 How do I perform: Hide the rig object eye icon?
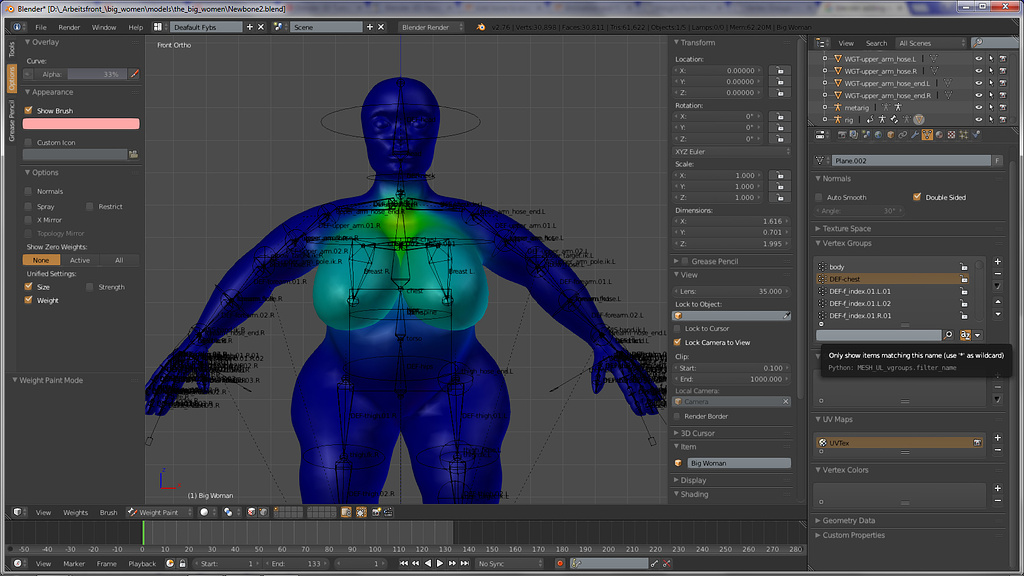click(x=978, y=120)
